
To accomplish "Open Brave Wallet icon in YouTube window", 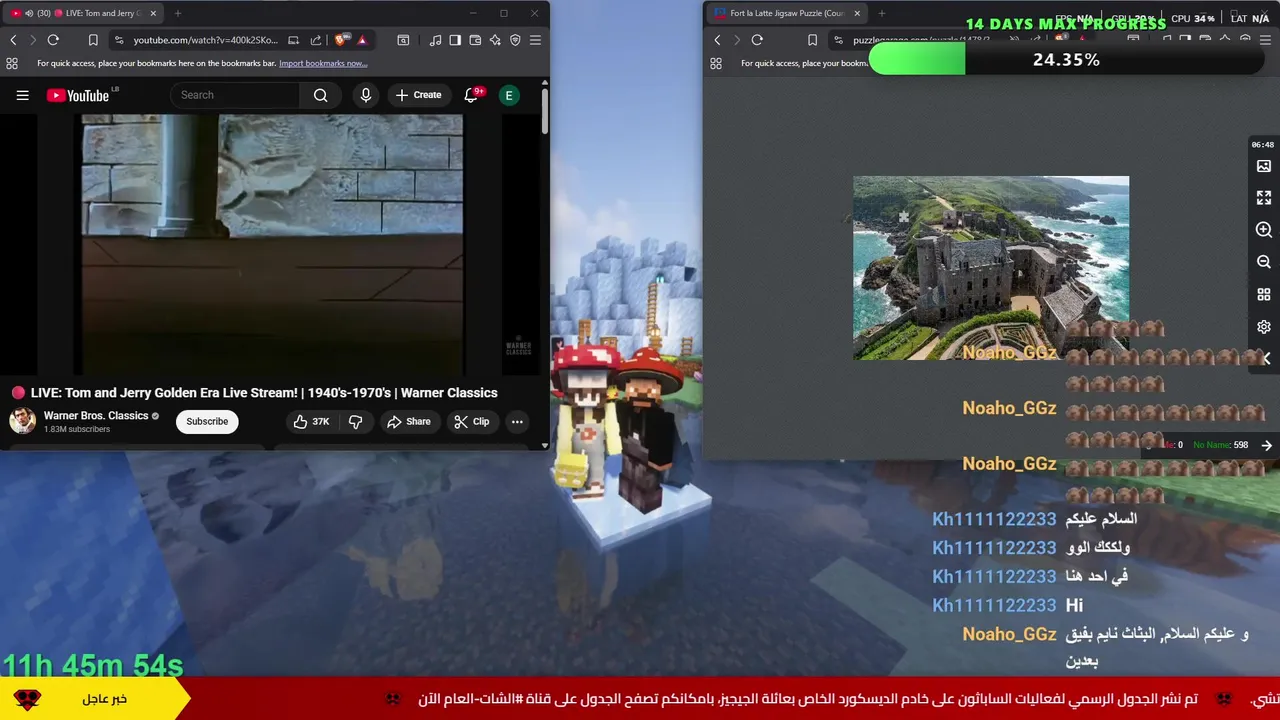I will click(475, 40).
